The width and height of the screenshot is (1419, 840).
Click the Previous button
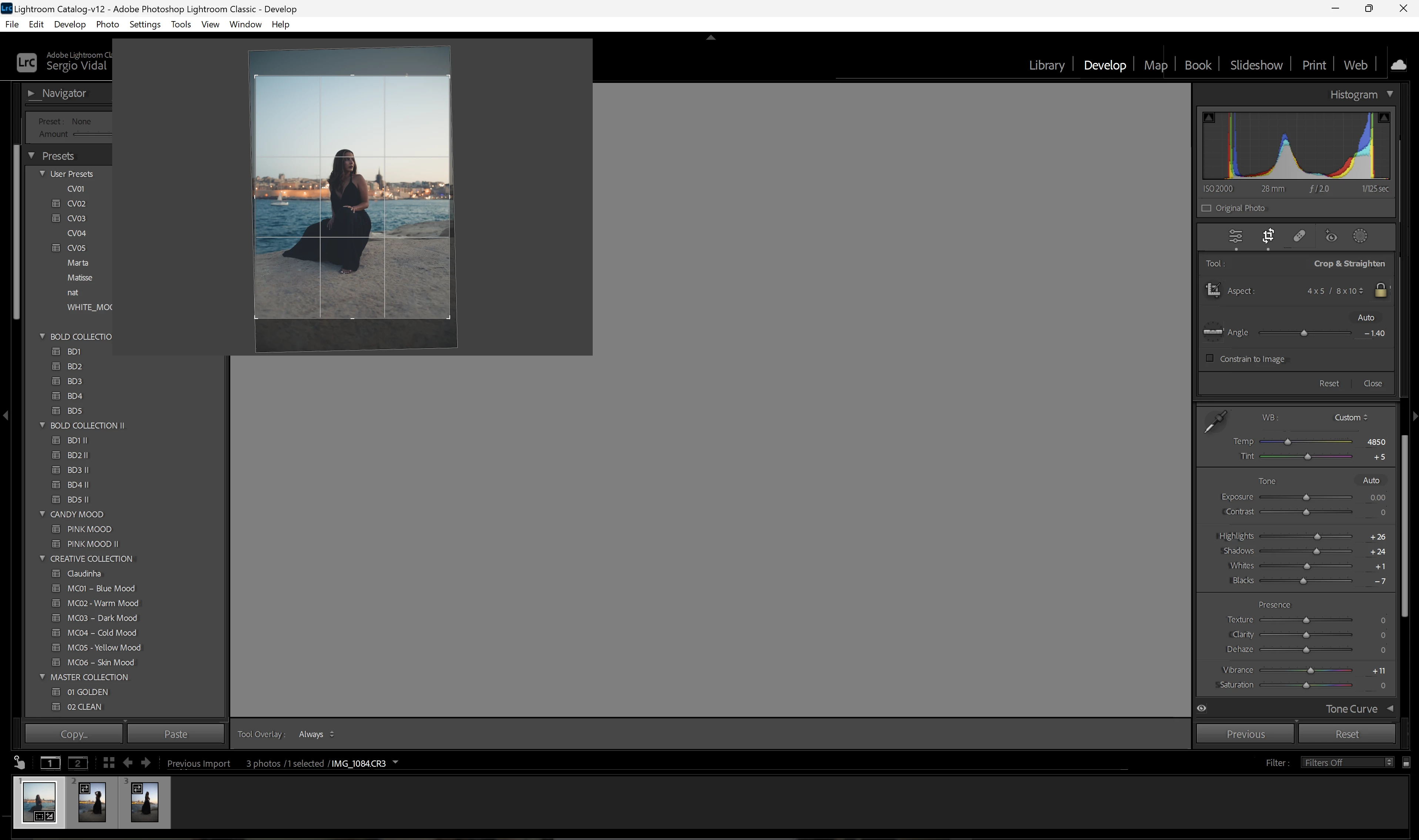coord(1245,734)
